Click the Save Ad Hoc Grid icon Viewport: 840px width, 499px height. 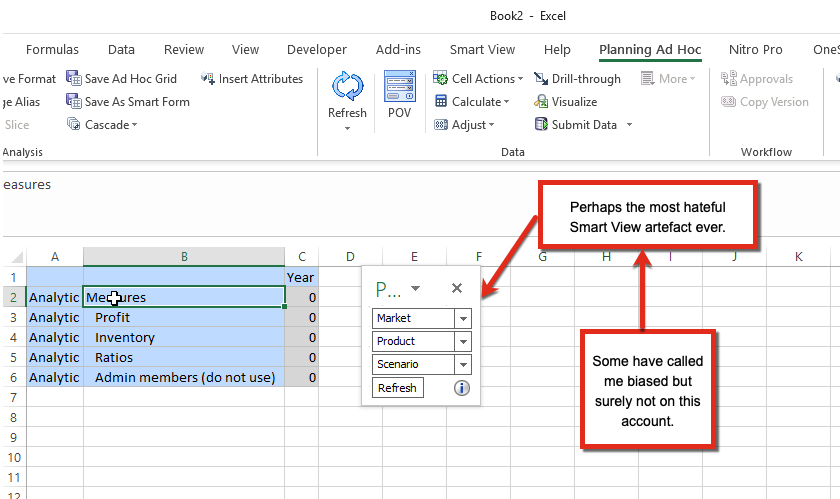[x=73, y=78]
